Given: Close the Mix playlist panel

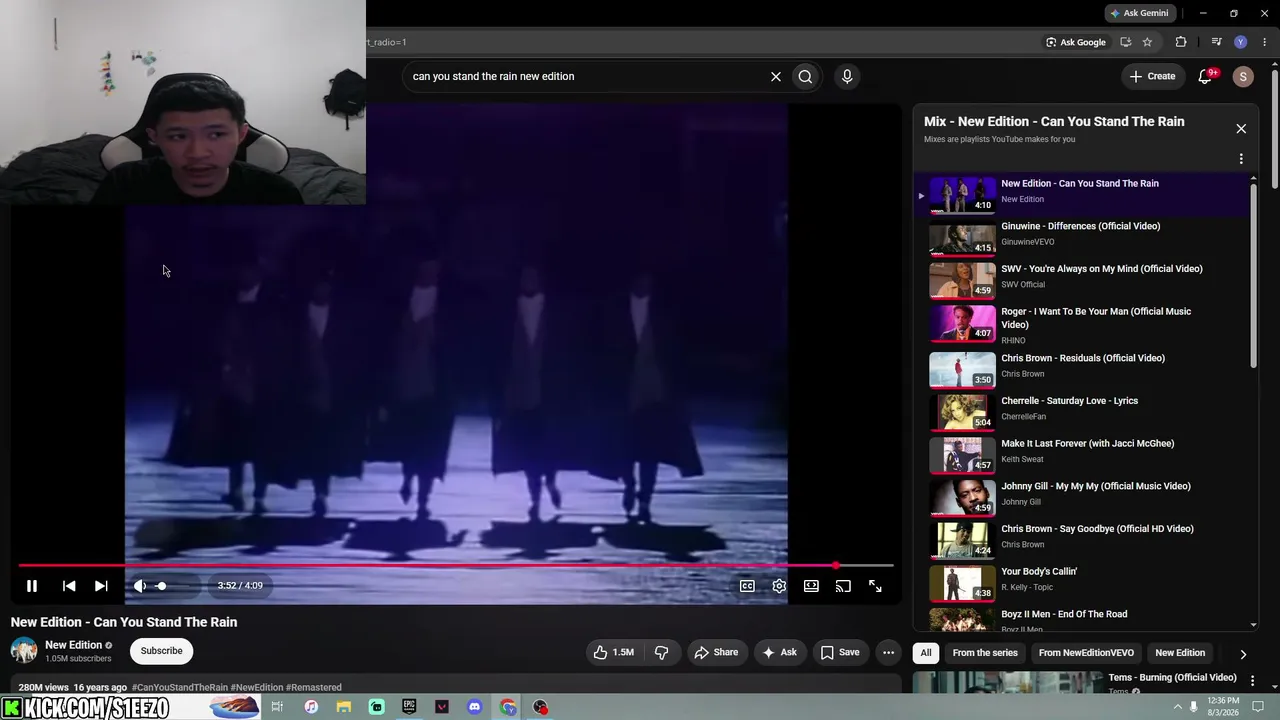Looking at the screenshot, I should point(1241,128).
